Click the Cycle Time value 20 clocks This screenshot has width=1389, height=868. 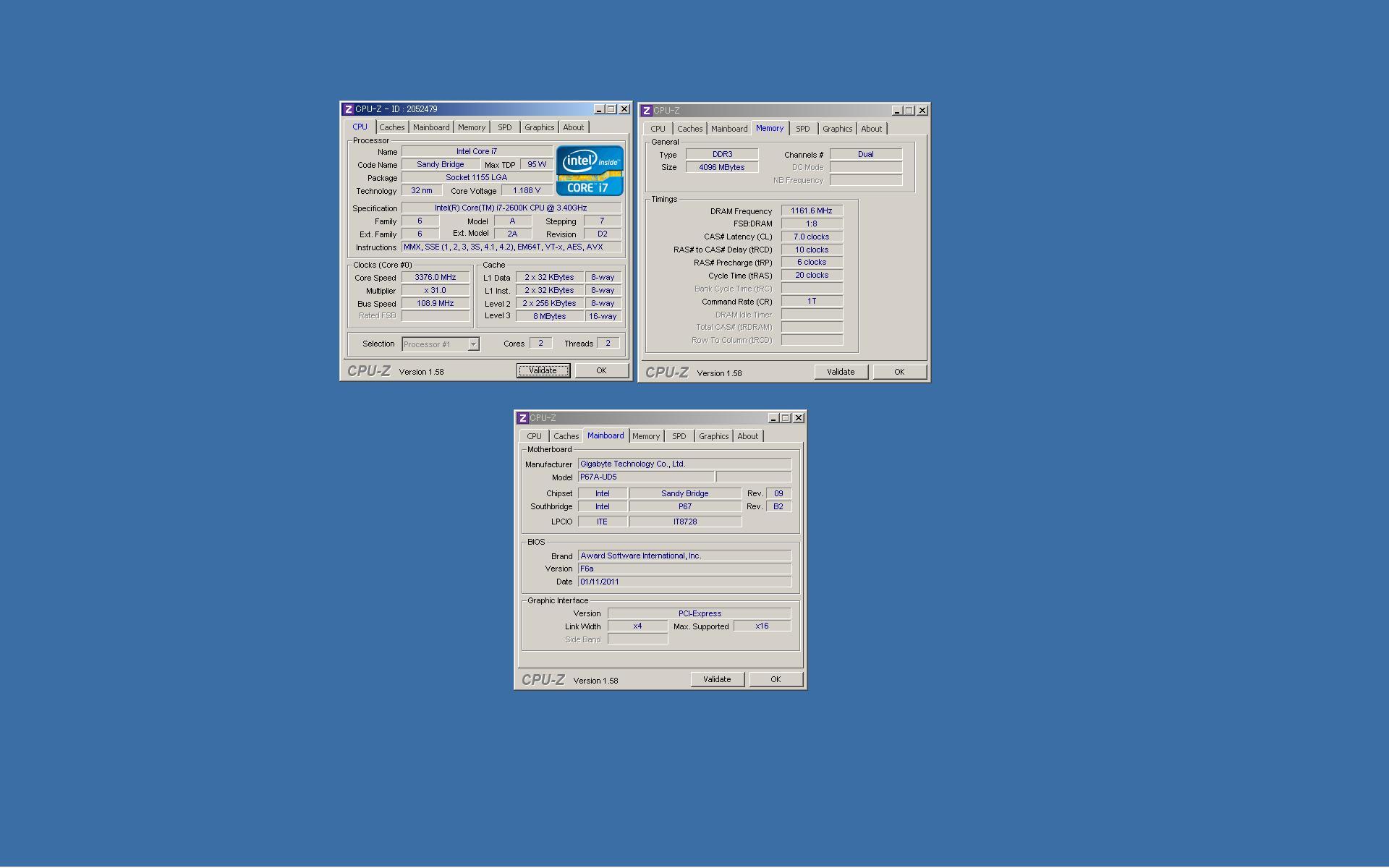pyautogui.click(x=812, y=275)
